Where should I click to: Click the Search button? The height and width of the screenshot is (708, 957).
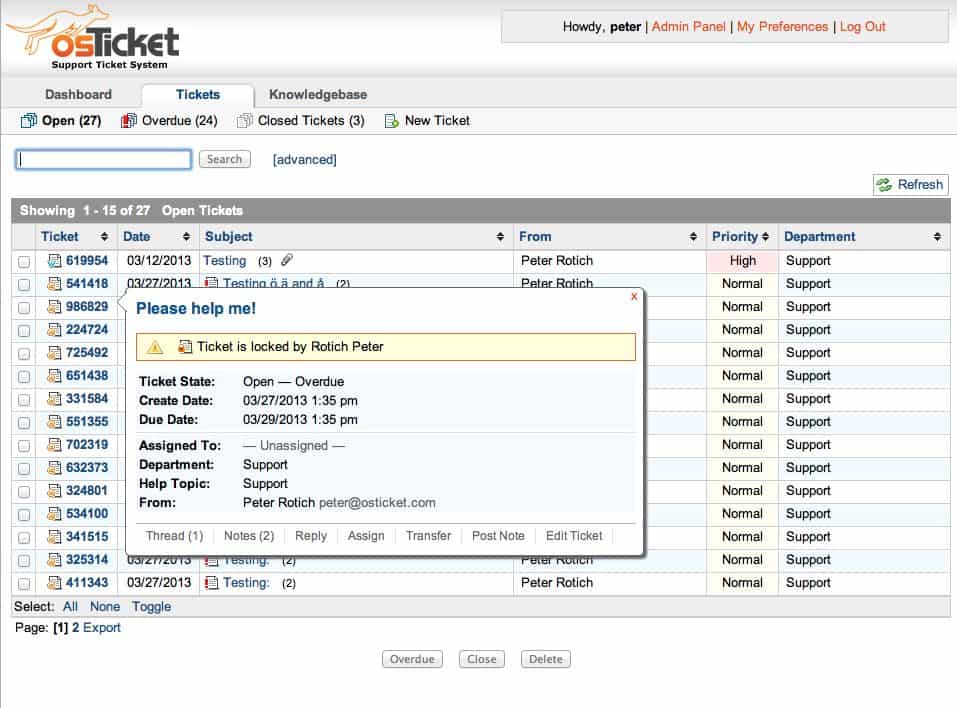coord(225,159)
